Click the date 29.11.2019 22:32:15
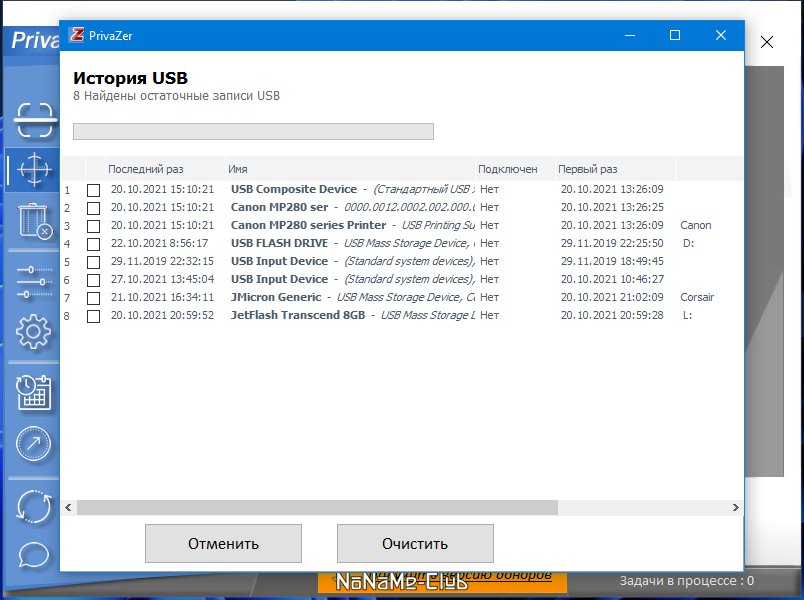The image size is (804, 600). coord(162,261)
